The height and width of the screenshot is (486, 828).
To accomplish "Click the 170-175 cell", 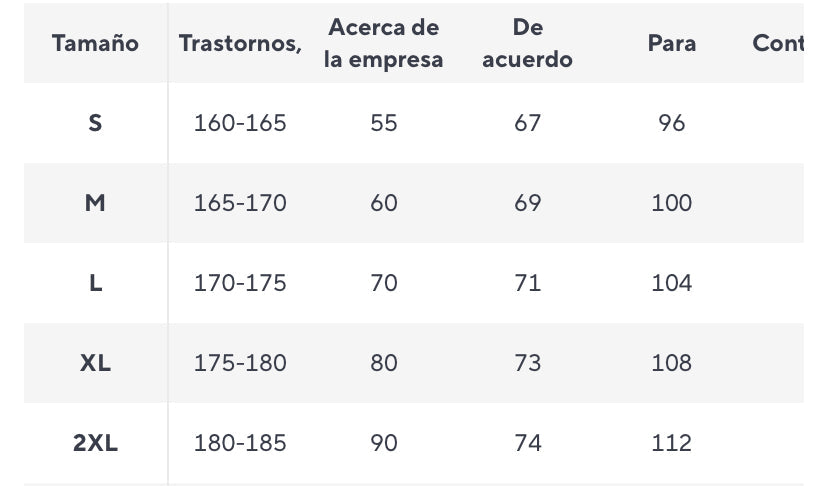I will 240,283.
